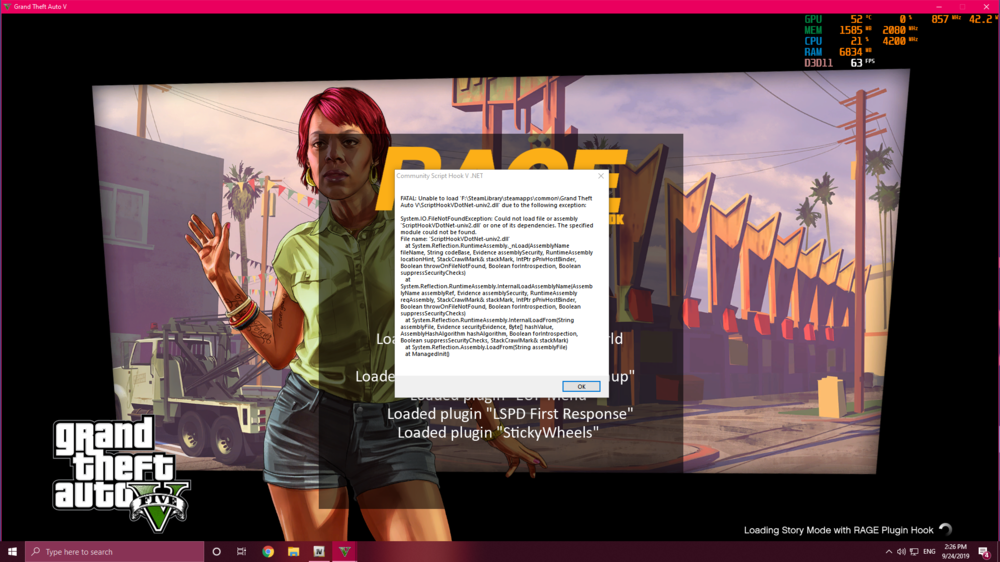
Task: Open Cortana from the taskbar
Action: point(216,552)
